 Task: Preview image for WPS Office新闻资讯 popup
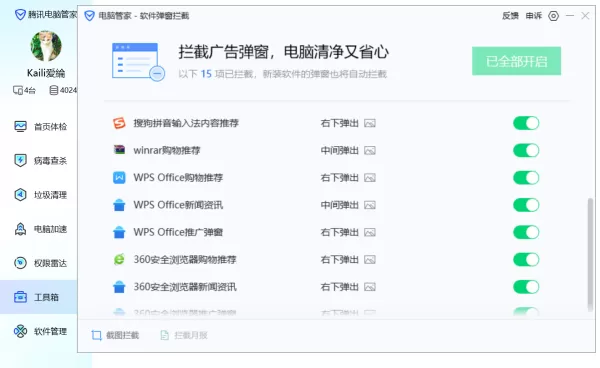coord(370,205)
